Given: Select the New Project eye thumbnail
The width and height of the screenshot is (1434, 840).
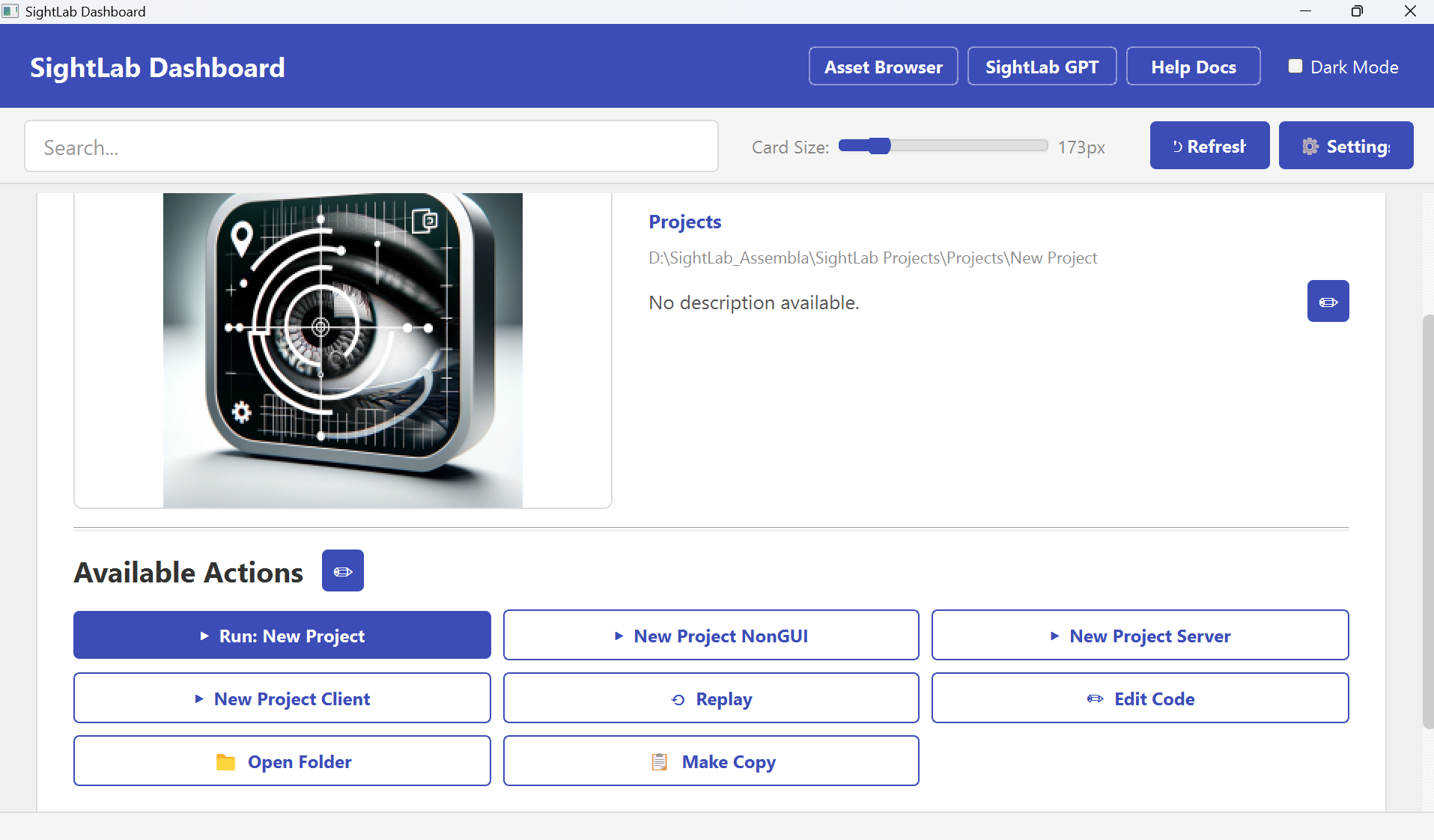Looking at the screenshot, I should [342, 349].
